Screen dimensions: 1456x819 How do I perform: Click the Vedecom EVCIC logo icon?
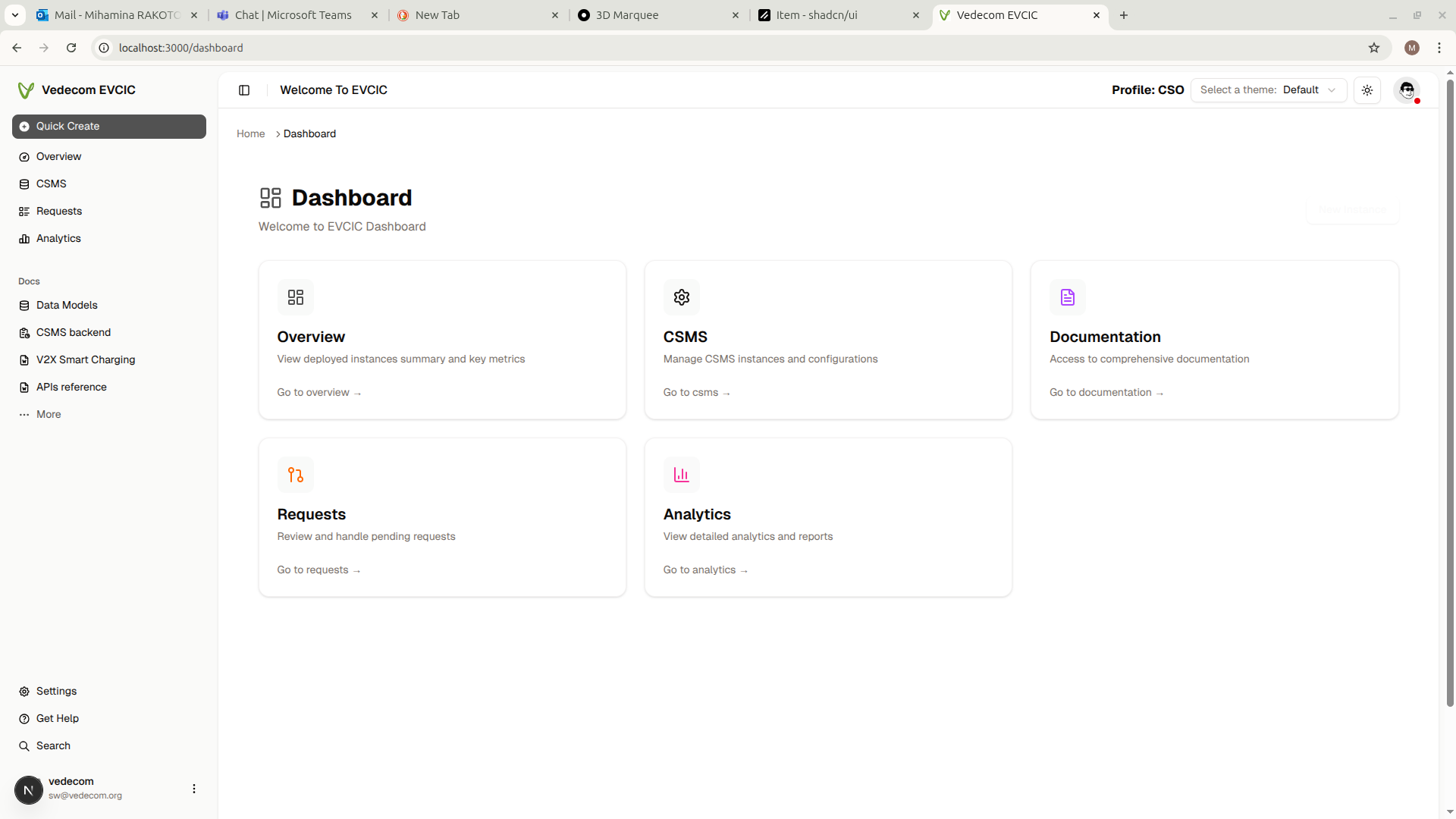point(26,90)
